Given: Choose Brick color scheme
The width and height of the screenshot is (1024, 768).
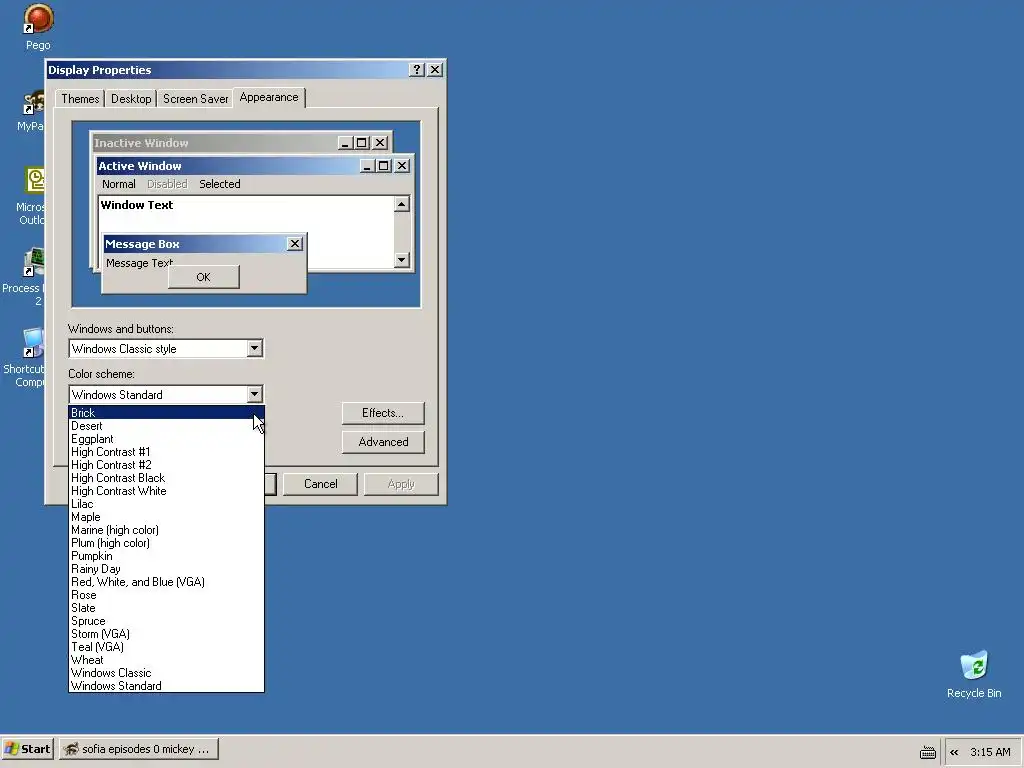Looking at the screenshot, I should [167, 413].
